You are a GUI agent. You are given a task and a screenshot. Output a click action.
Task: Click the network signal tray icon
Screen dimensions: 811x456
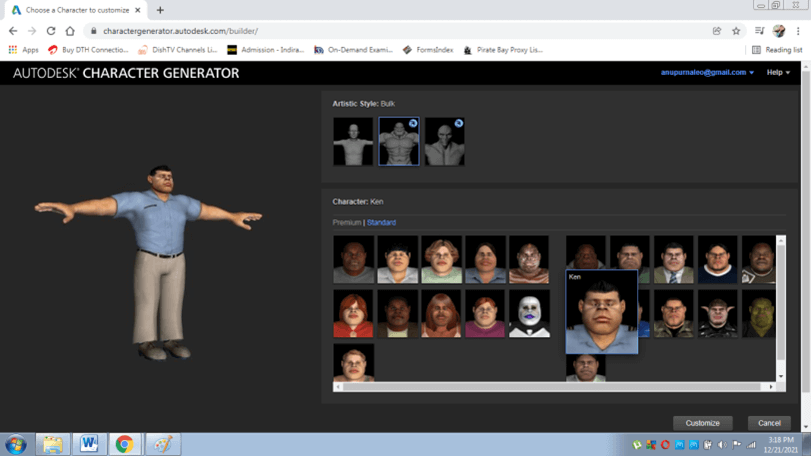(x=751, y=445)
